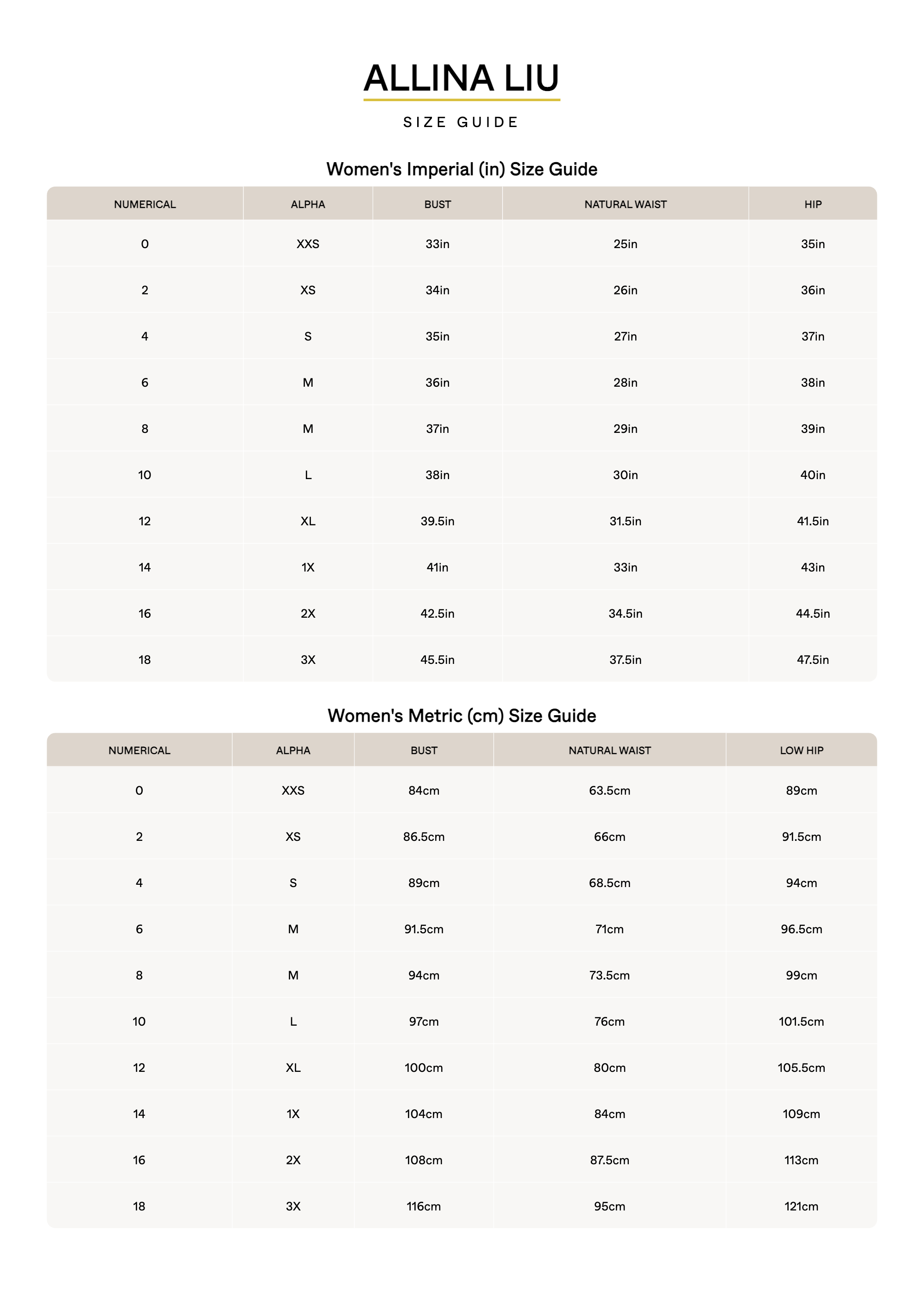Select the XL alpha cell in imperial table

pyautogui.click(x=307, y=521)
